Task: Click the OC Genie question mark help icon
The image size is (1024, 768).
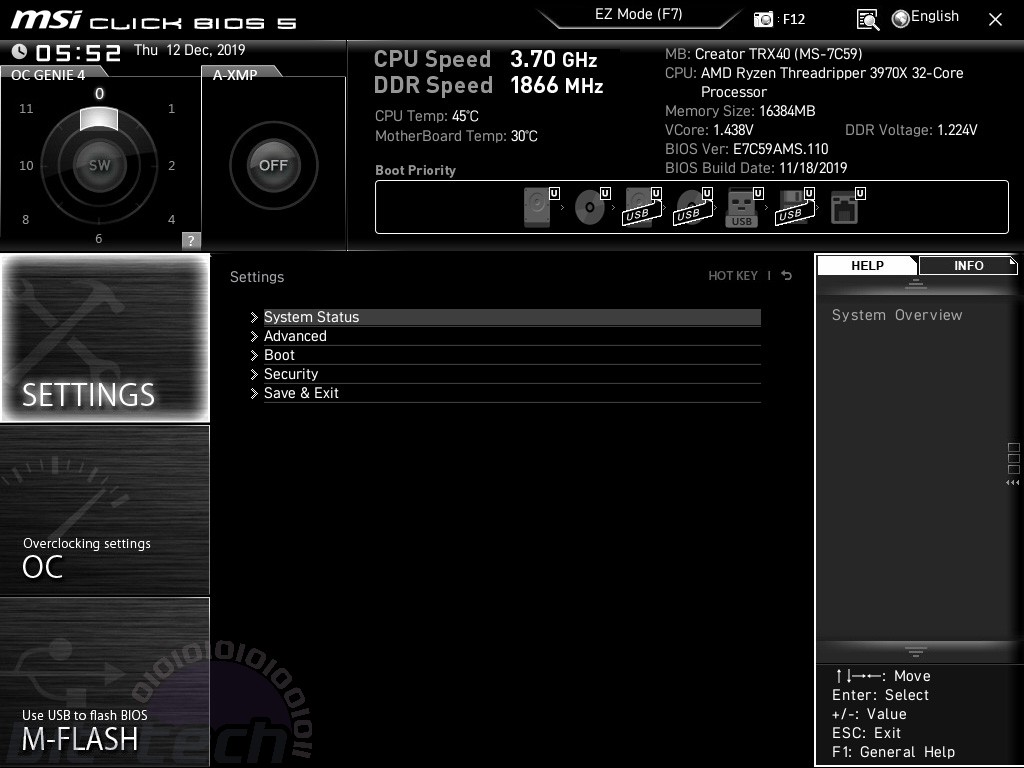Action: point(191,240)
